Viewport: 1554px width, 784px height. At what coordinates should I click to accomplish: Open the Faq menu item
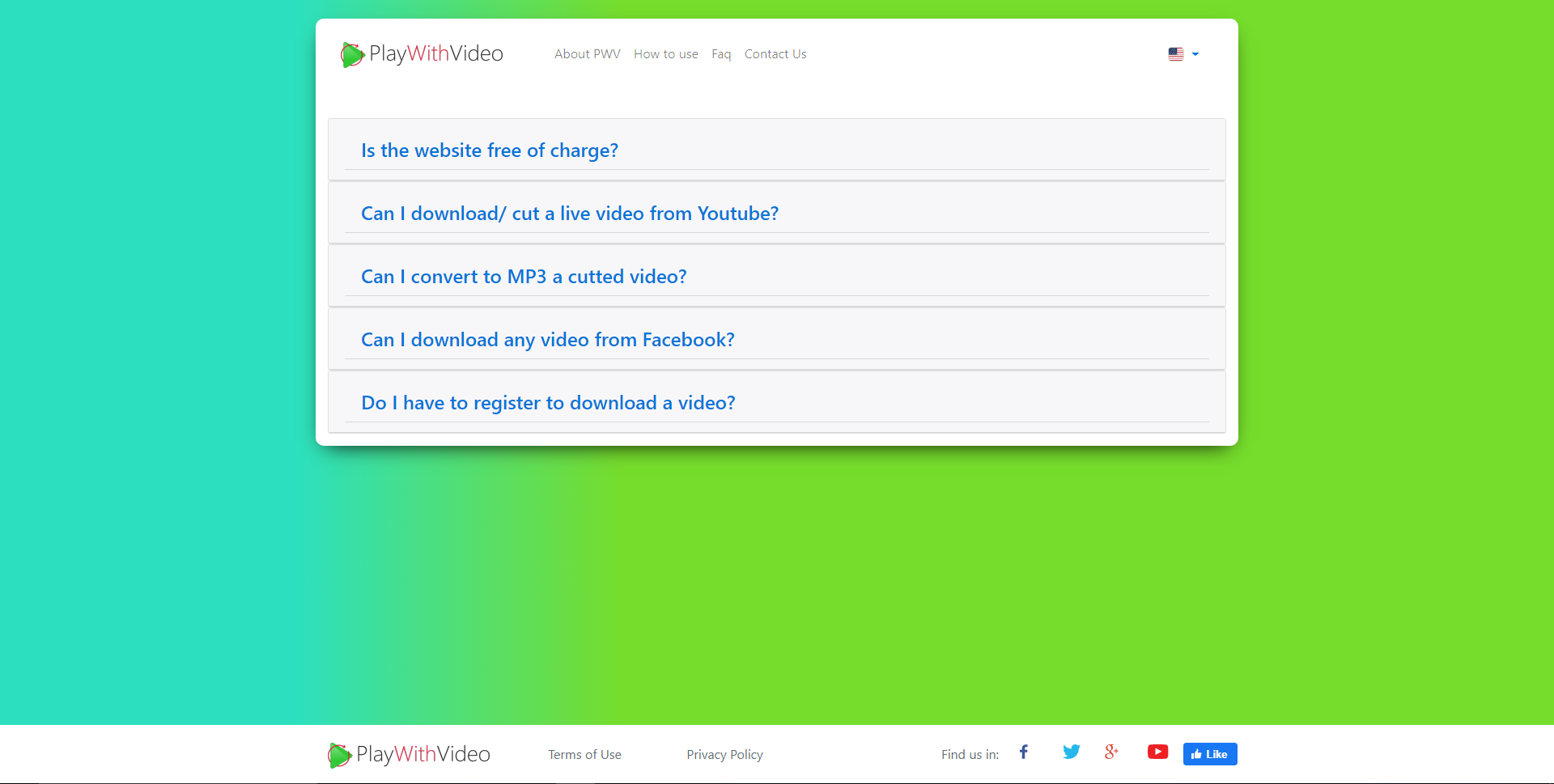pyautogui.click(x=721, y=54)
